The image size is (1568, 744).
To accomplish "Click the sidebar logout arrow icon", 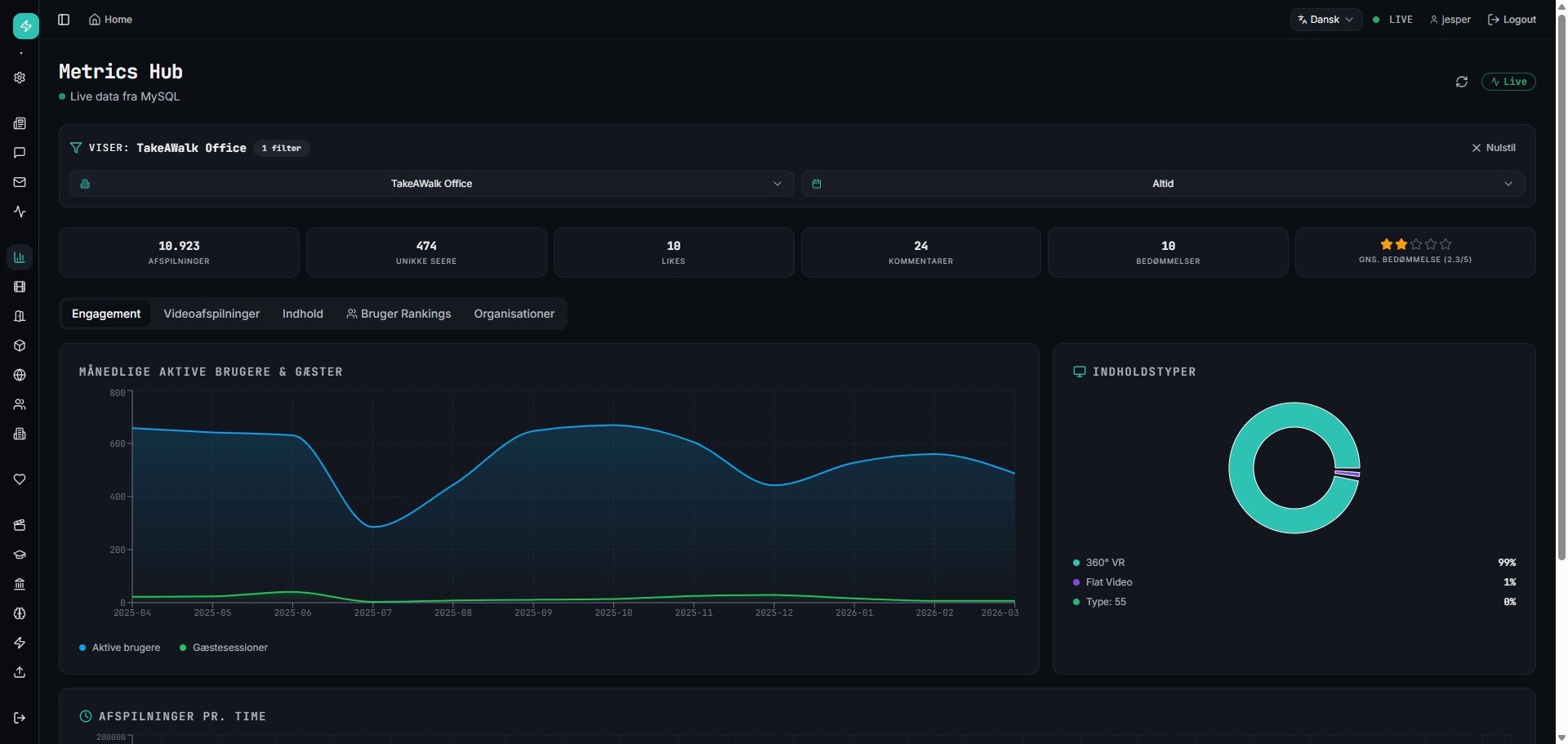I will (20, 718).
